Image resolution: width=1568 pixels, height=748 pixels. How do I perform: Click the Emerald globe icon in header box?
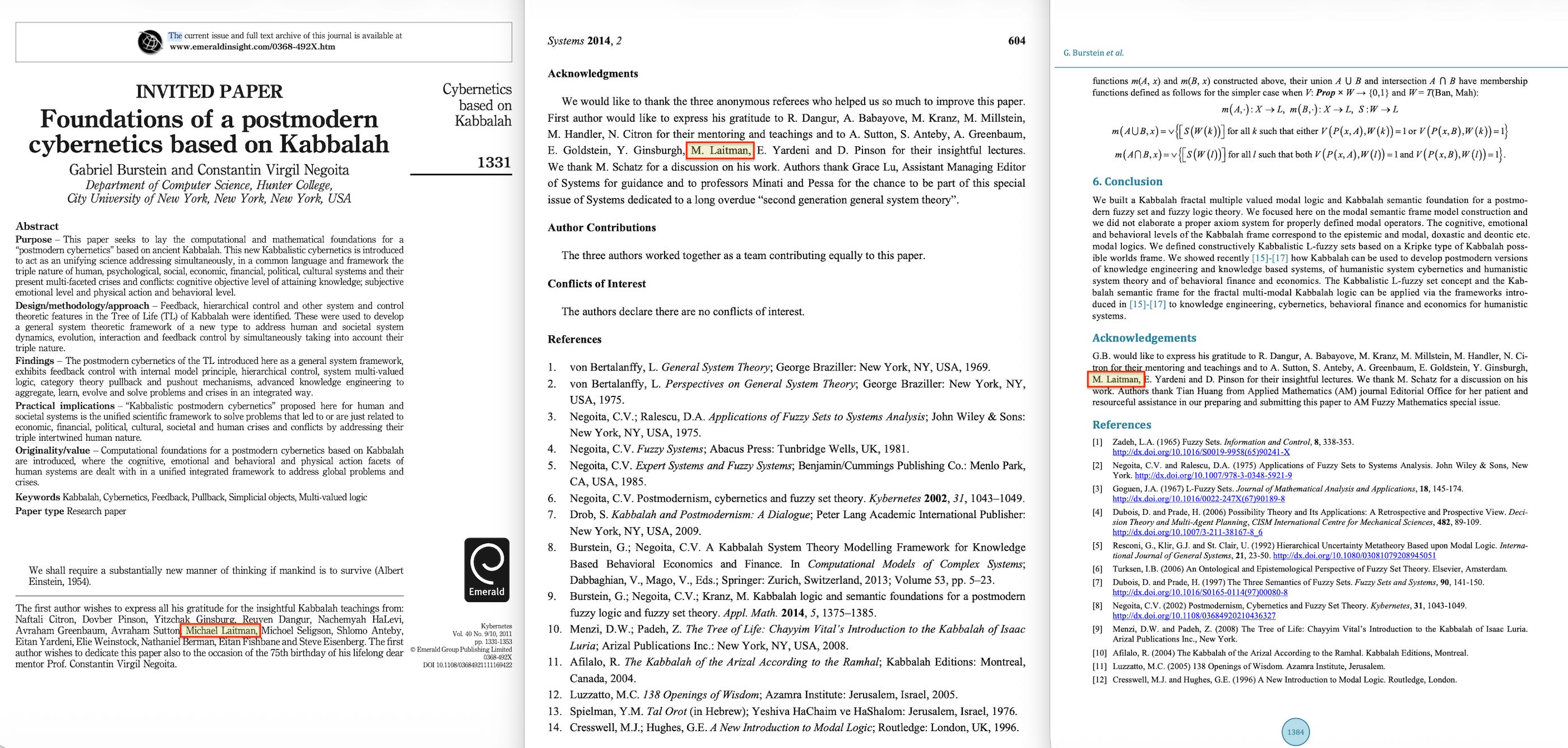[x=150, y=41]
